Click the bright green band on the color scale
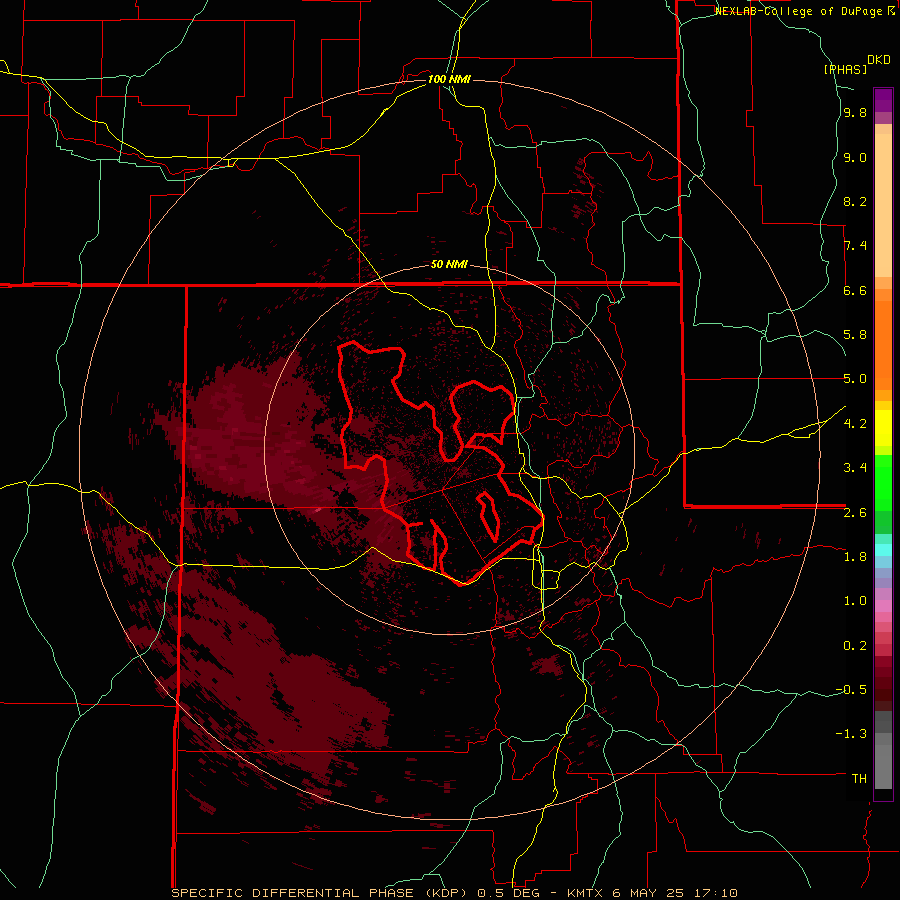This screenshot has width=900, height=900. pos(883,483)
